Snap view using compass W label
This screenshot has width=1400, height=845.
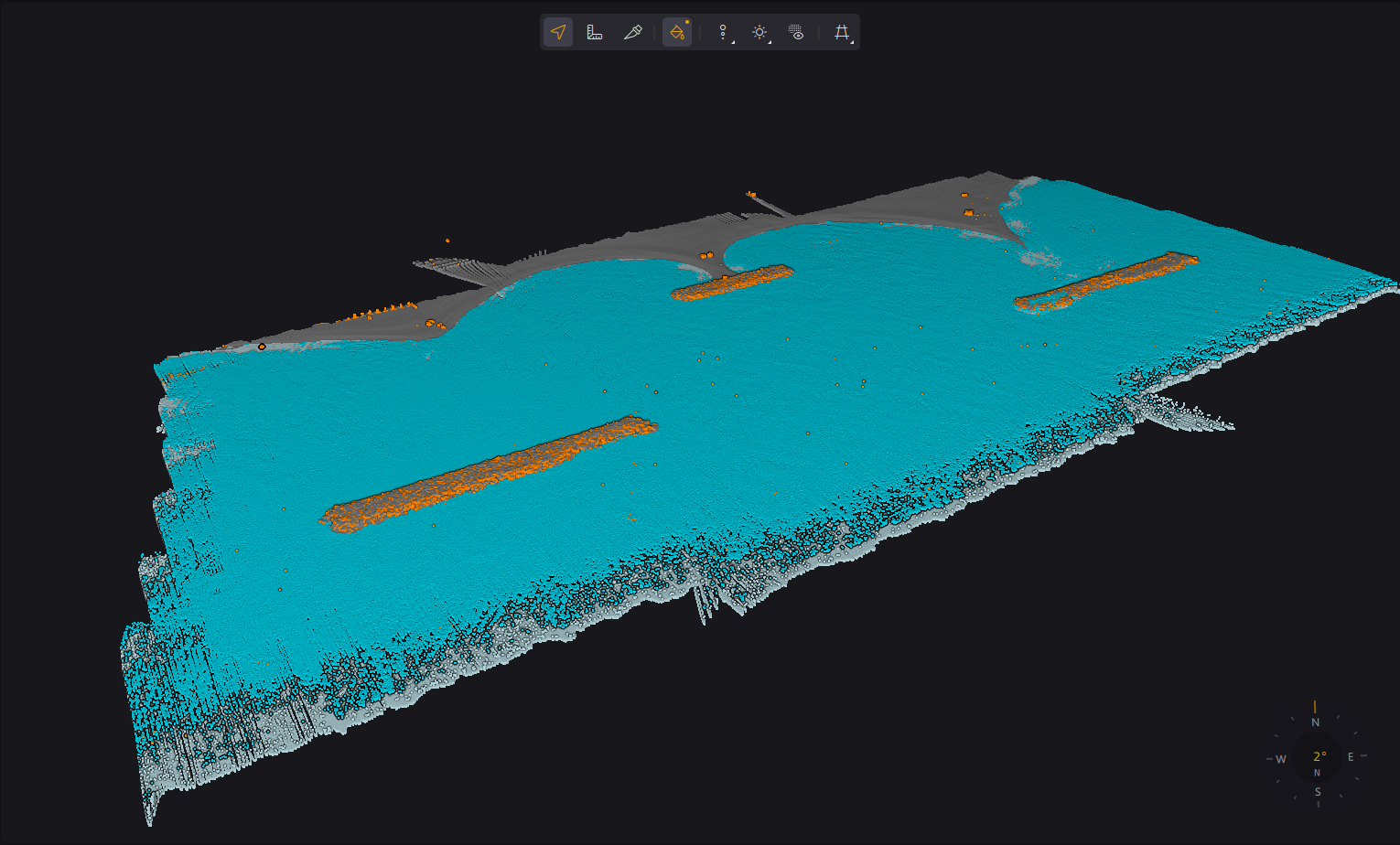click(x=1281, y=759)
